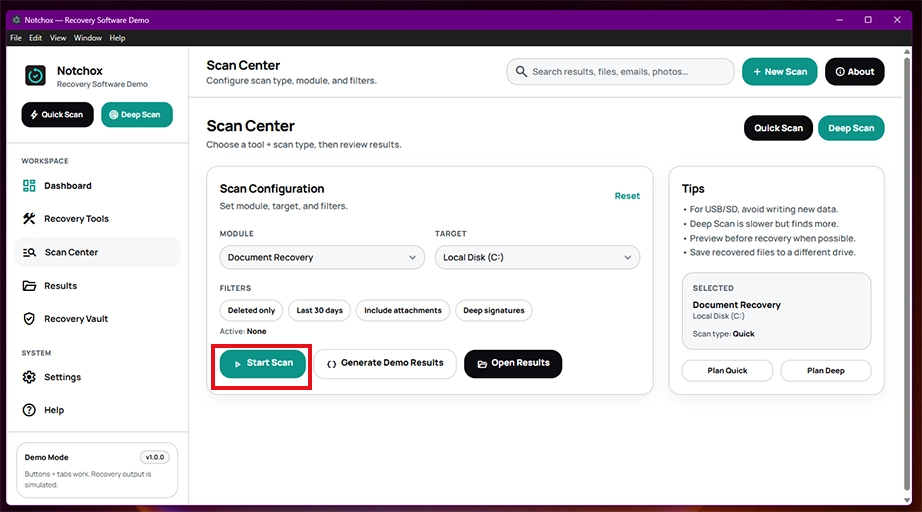Click the Reset link in Scan Configuration

[627, 196]
